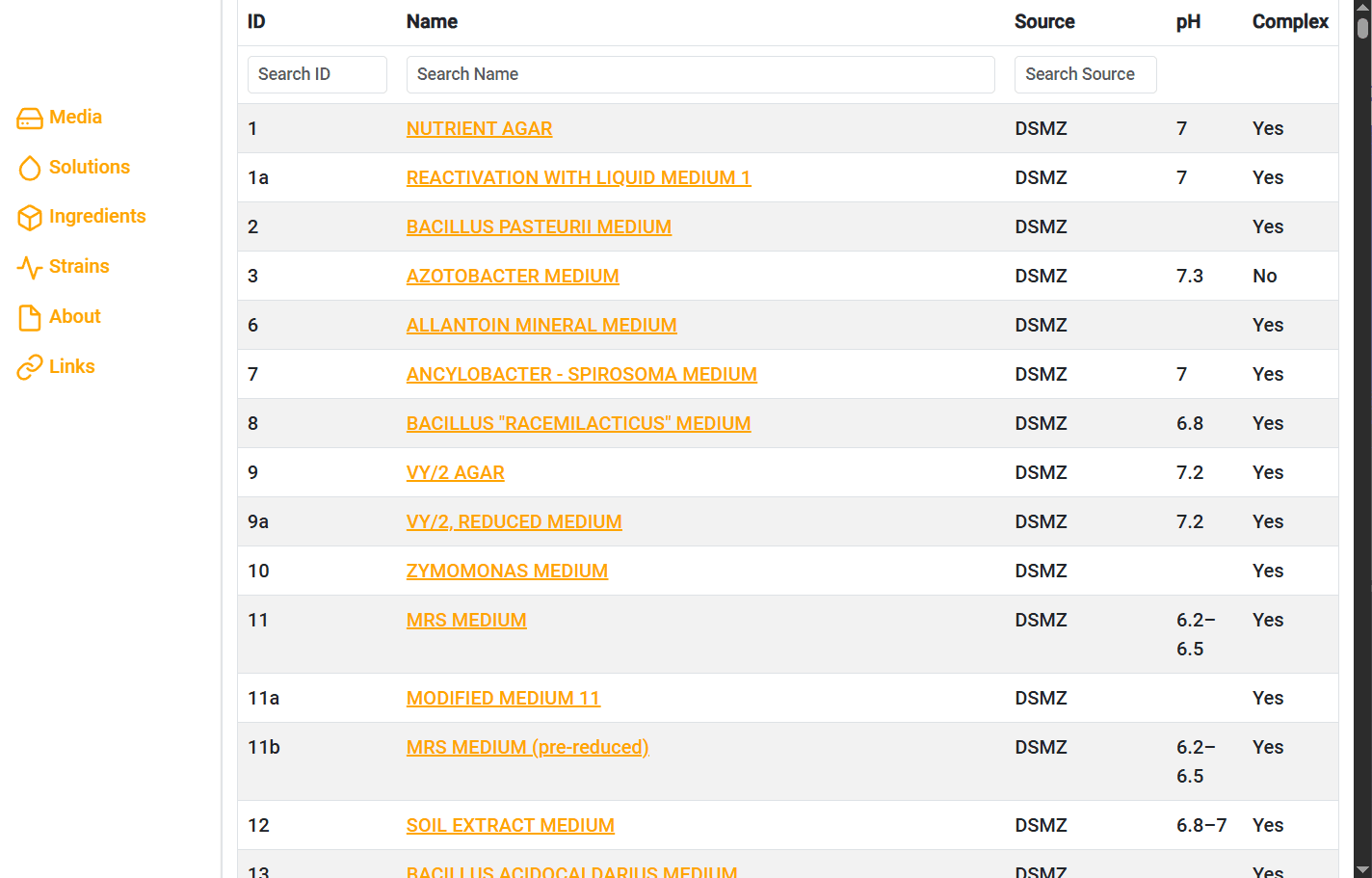Viewport: 1372px width, 878px height.
Task: Focus the Search ID field
Action: (317, 74)
